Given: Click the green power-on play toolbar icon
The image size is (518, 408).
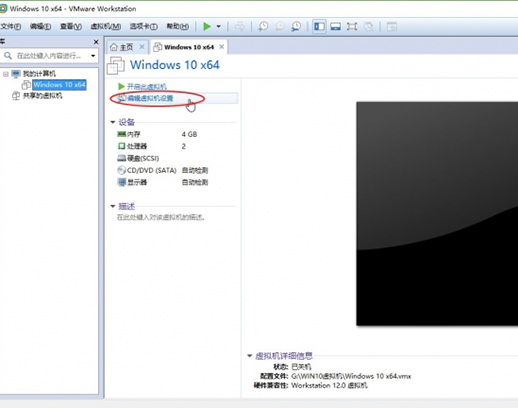Looking at the screenshot, I should tap(207, 26).
